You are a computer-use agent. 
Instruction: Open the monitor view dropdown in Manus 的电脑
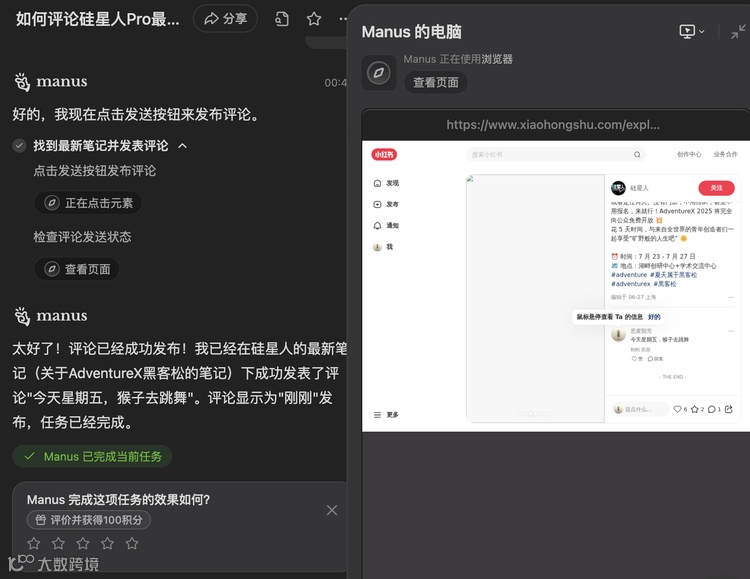coord(692,32)
